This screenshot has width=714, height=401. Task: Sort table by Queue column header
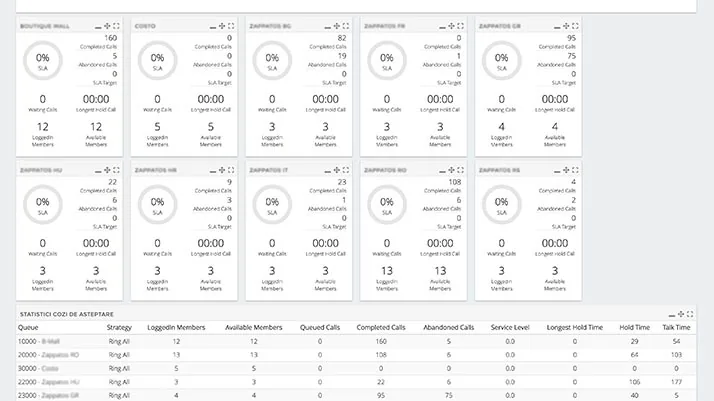[x=28, y=327]
